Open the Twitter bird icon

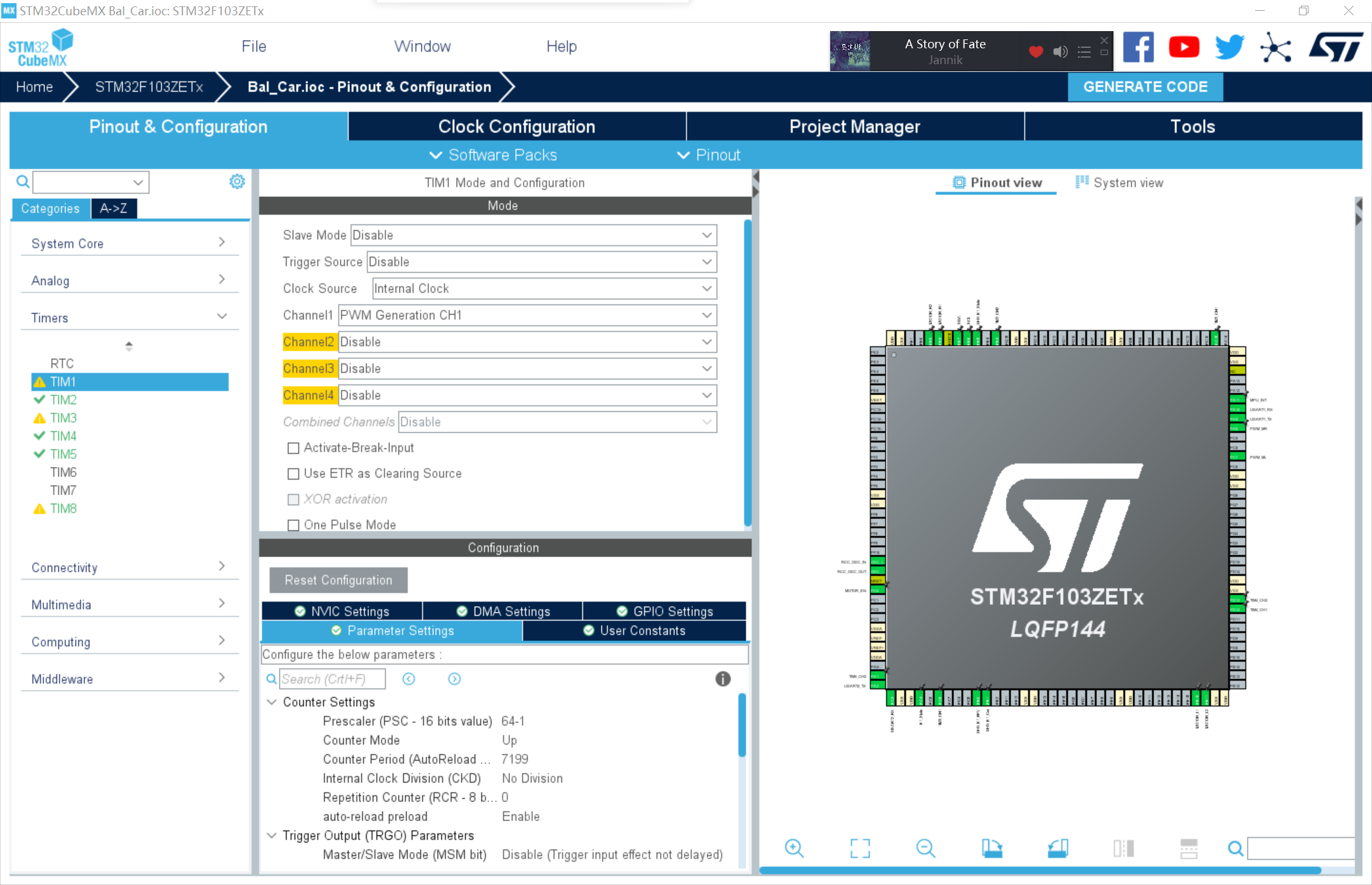1229,48
